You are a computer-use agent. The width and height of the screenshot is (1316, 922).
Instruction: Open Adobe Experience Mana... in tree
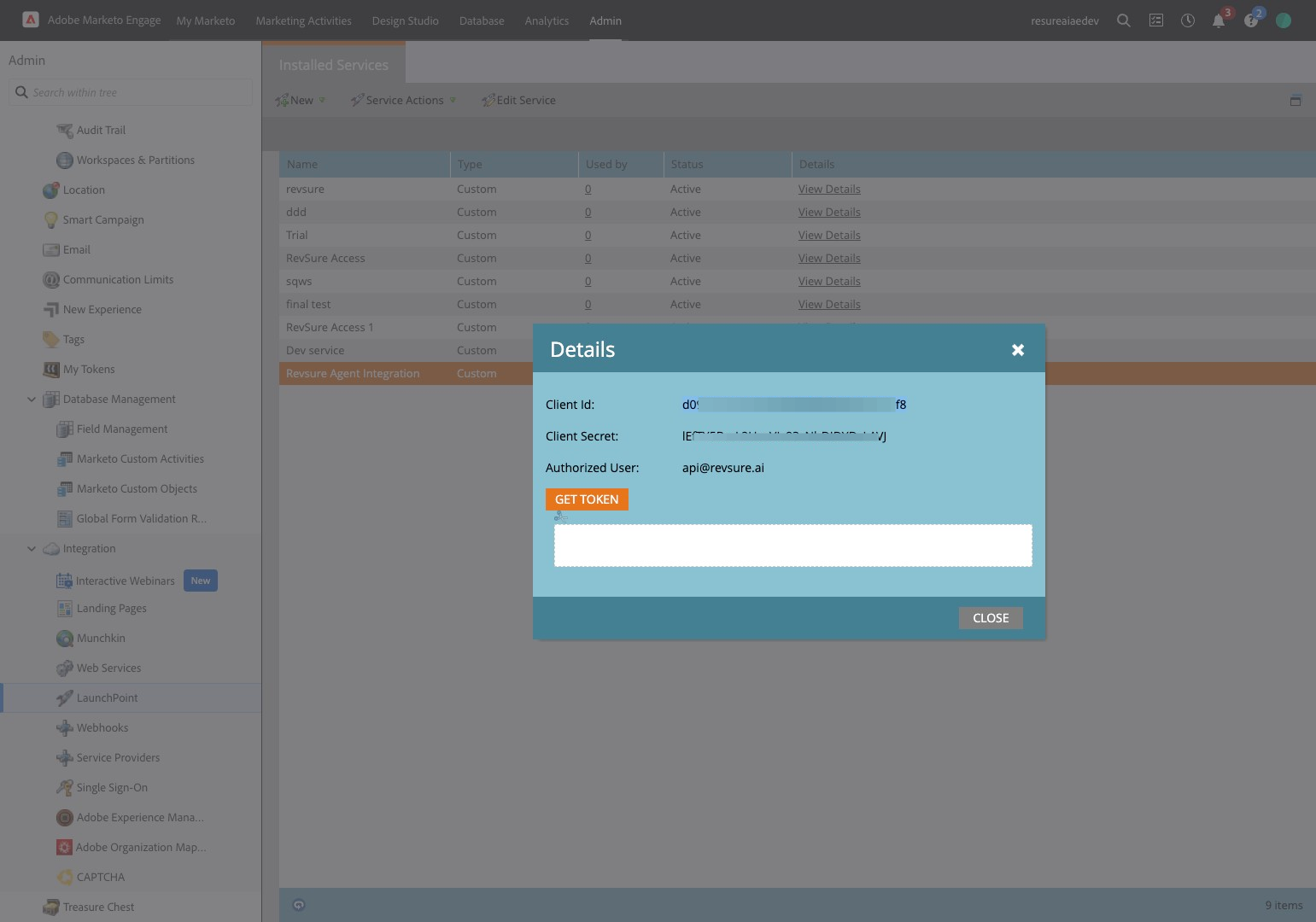click(x=140, y=817)
